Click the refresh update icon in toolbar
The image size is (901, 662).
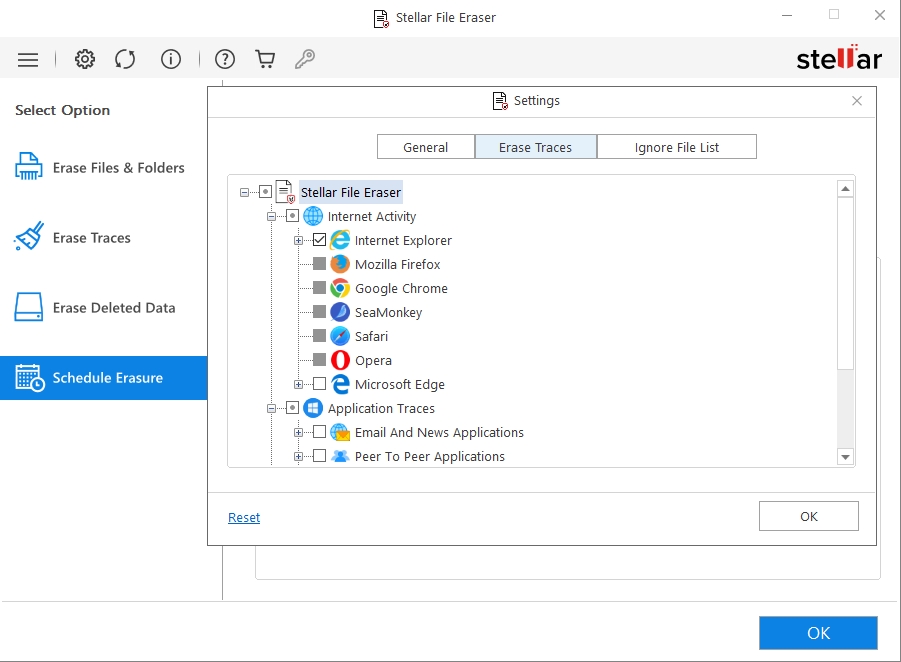click(x=125, y=60)
